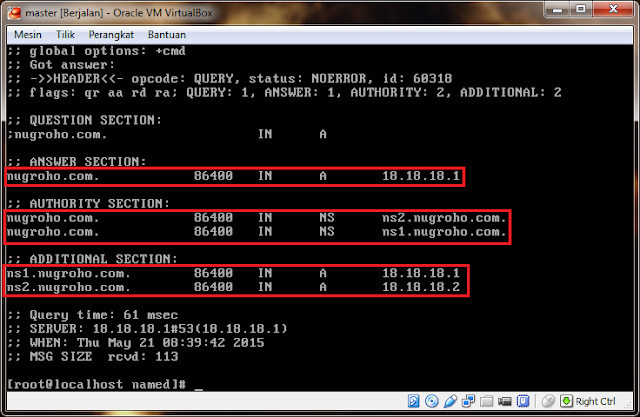Click the shared folders status icon

click(x=487, y=401)
